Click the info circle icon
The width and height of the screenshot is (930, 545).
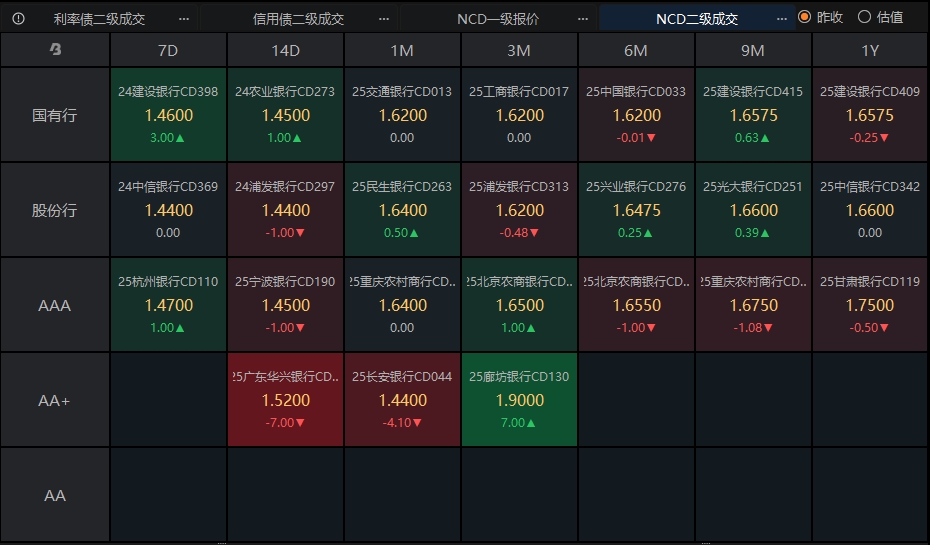[x=18, y=18]
